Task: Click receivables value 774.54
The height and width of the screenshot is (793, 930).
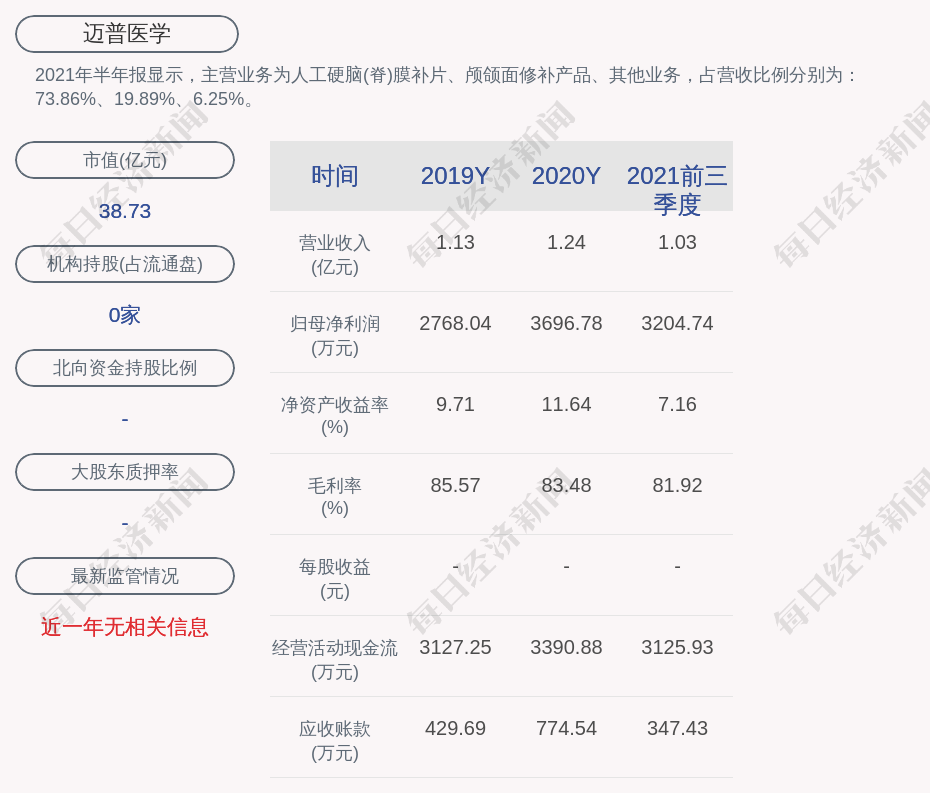Action: pos(566,728)
